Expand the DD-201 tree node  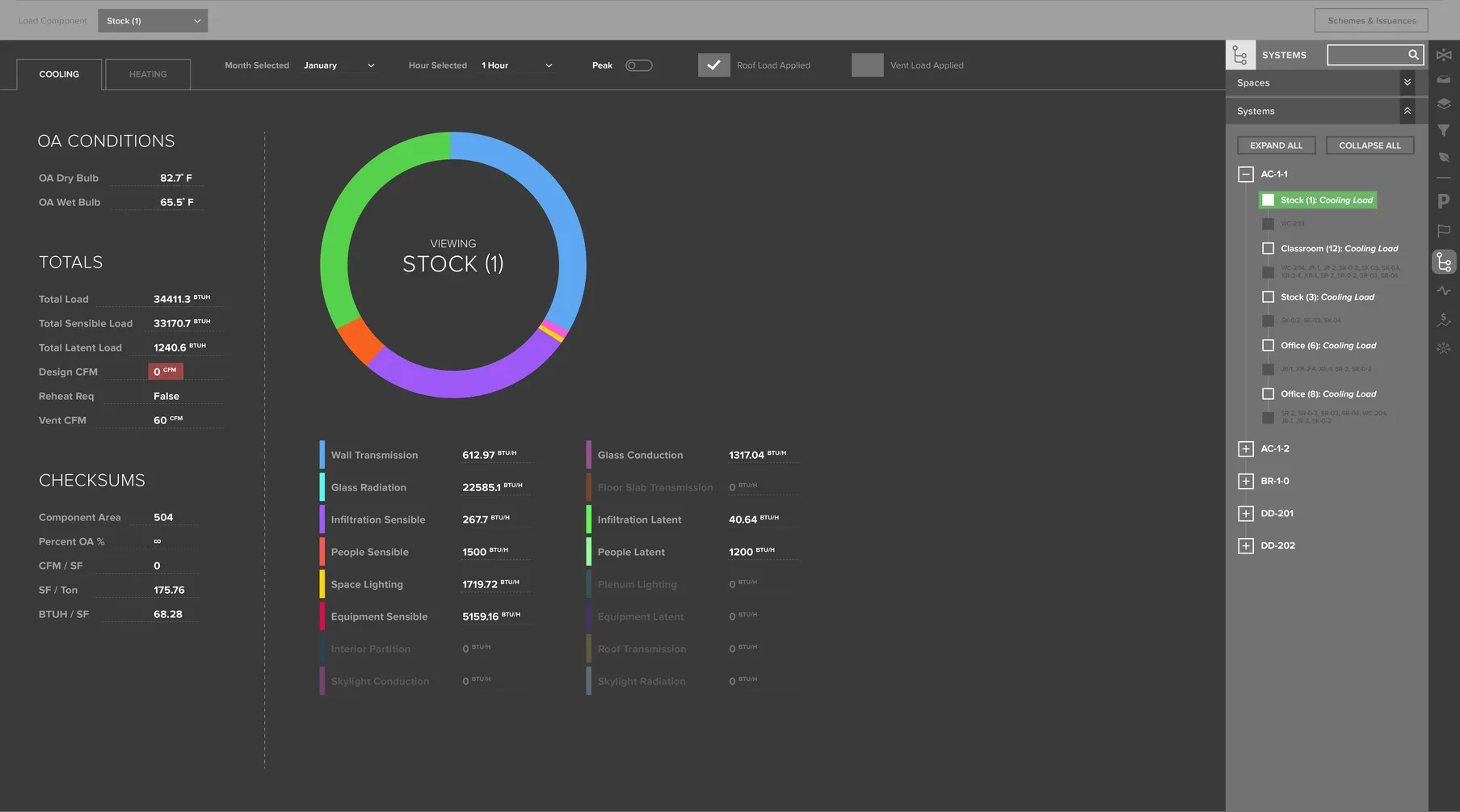coord(1246,514)
